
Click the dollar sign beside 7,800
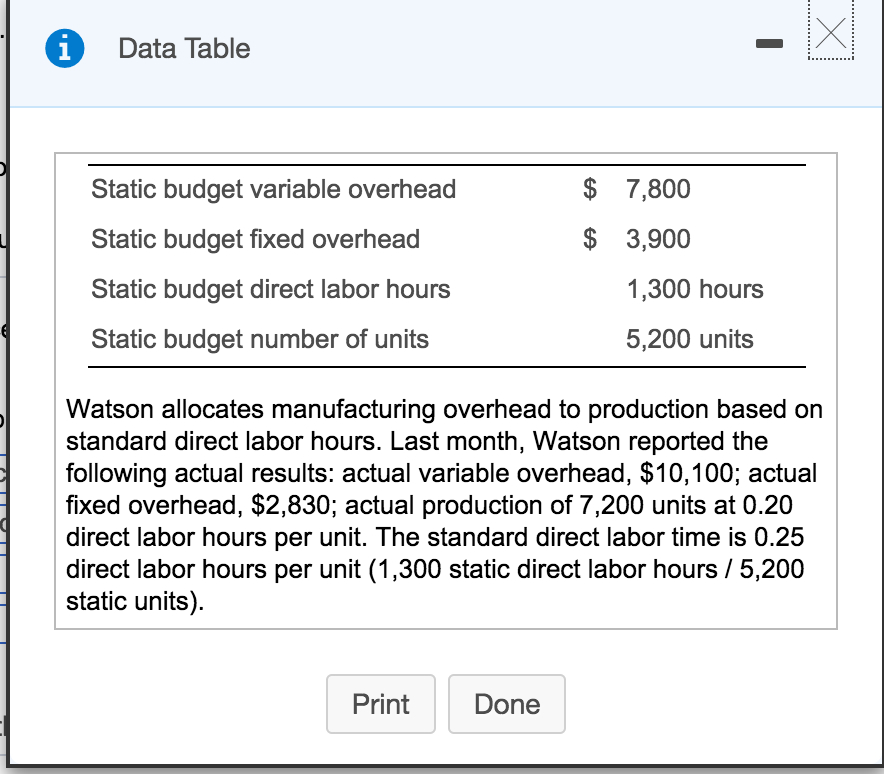tap(591, 189)
